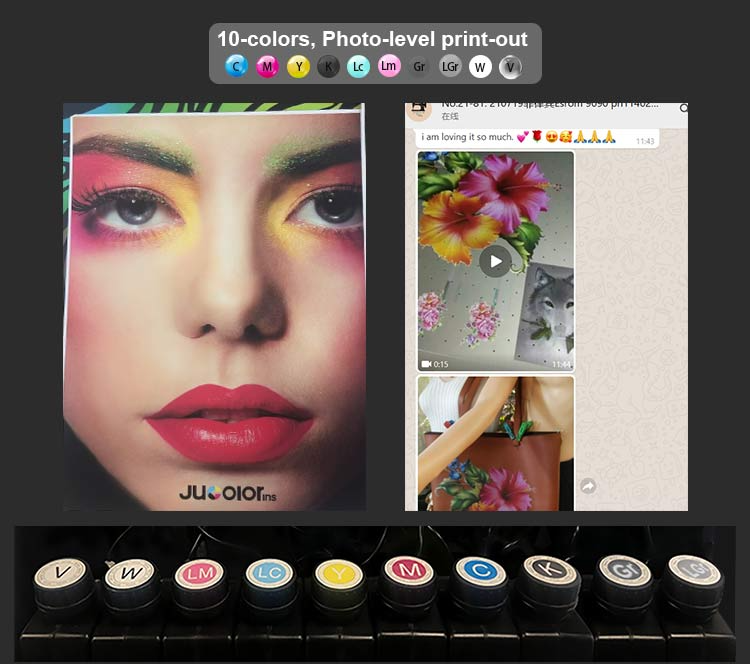Click the Cyan C color circle
The width and height of the screenshot is (750, 664).
(236, 66)
